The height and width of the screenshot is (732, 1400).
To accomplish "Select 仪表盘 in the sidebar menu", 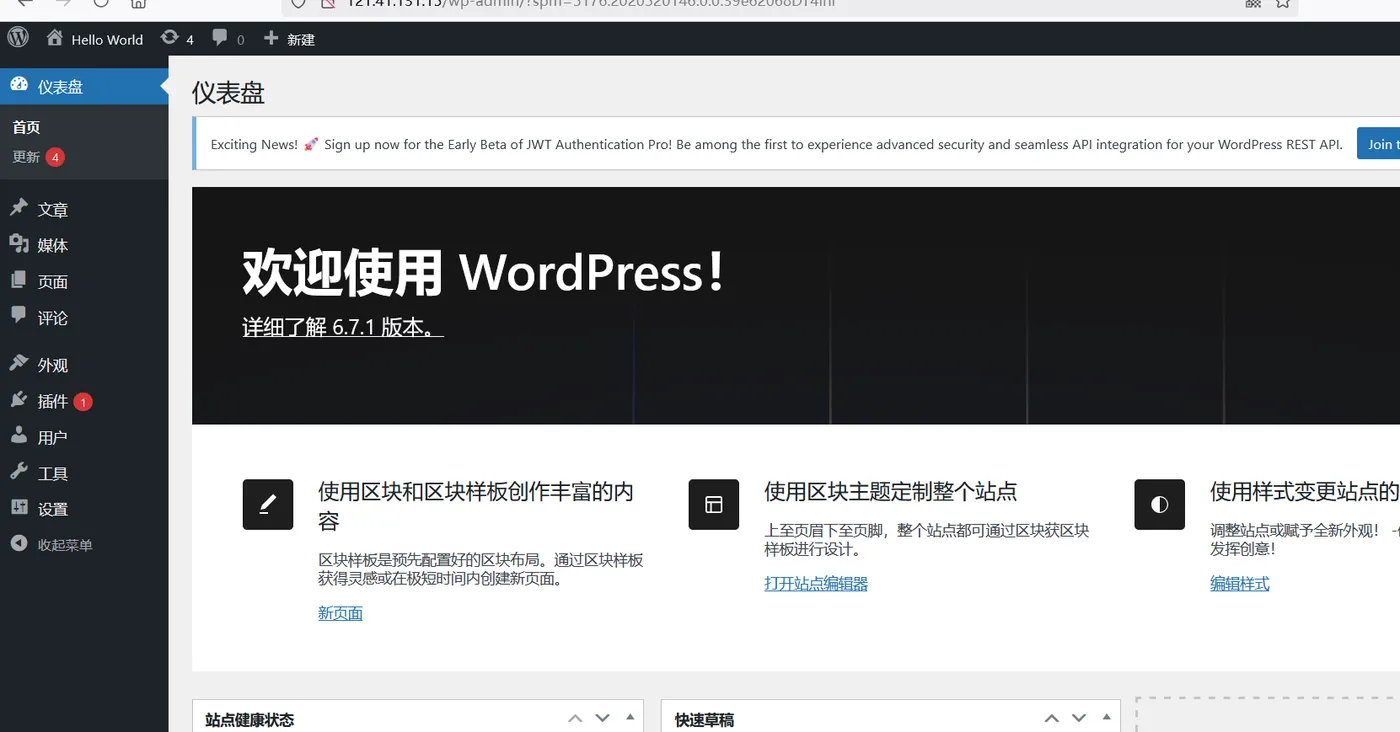I will tap(84, 87).
